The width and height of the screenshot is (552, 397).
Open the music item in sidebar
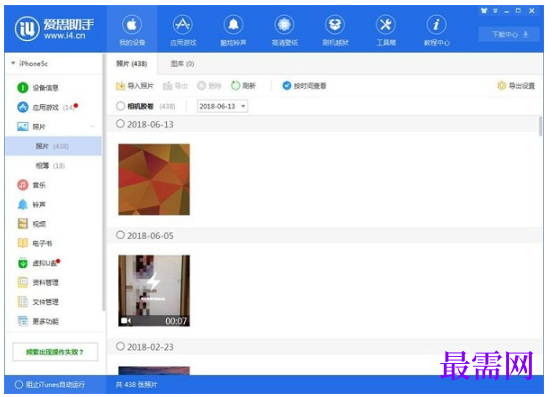(x=32, y=185)
